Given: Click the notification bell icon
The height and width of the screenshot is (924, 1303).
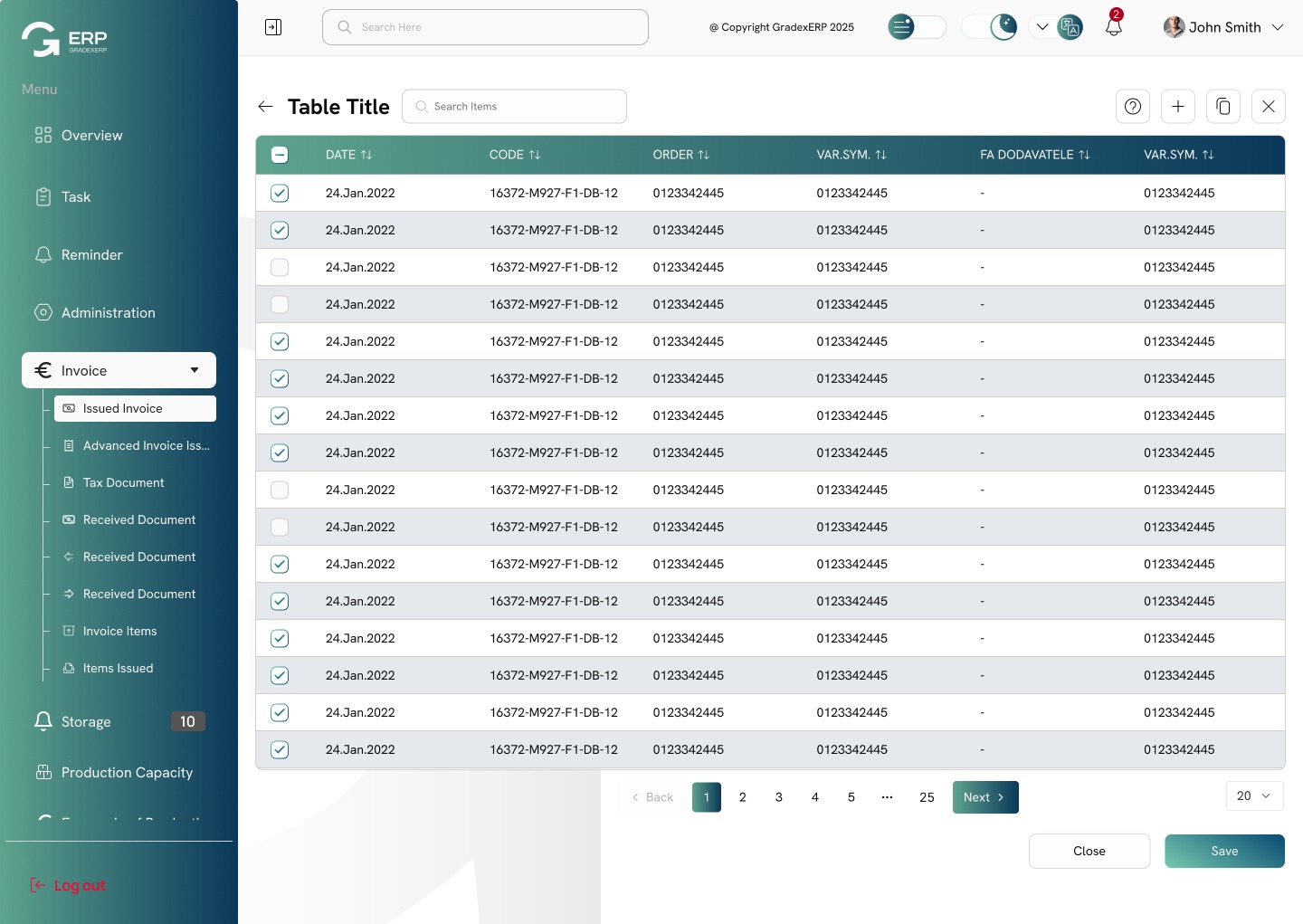Looking at the screenshot, I should (x=1114, y=27).
